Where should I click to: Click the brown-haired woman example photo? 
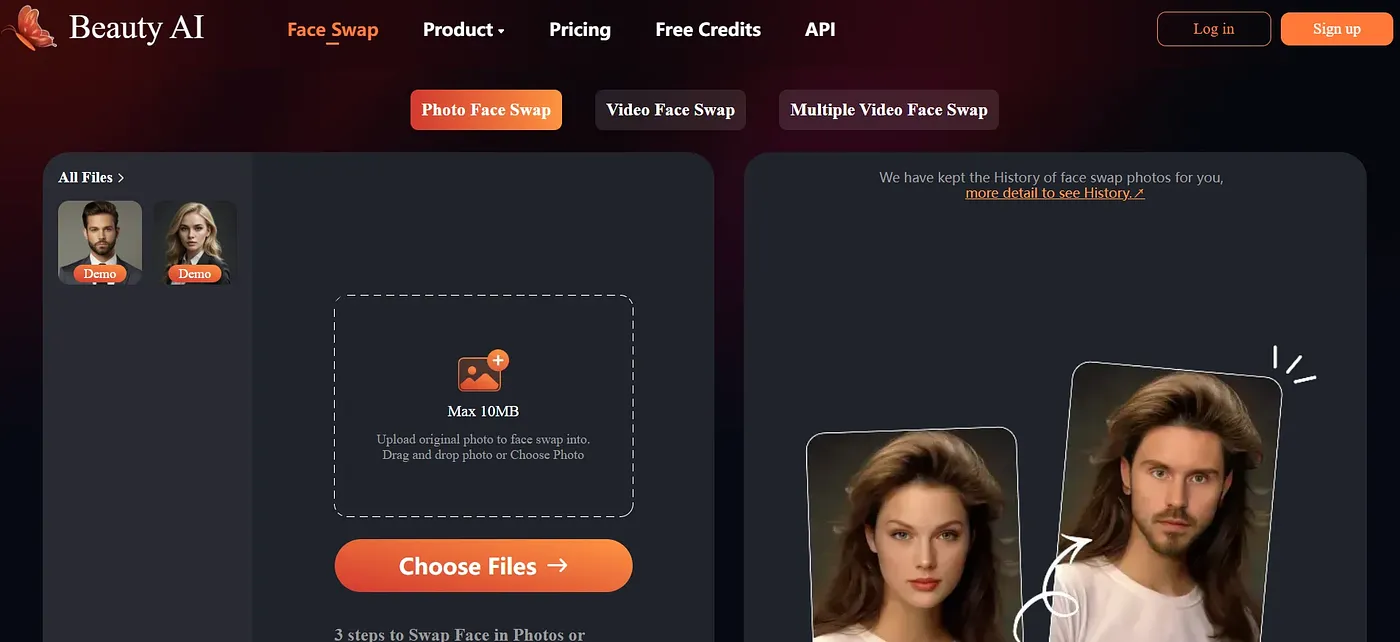pyautogui.click(x=915, y=535)
